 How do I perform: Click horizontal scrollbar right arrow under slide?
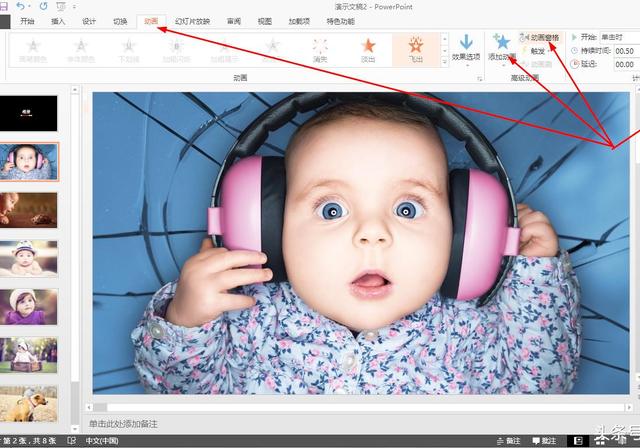[629, 407]
